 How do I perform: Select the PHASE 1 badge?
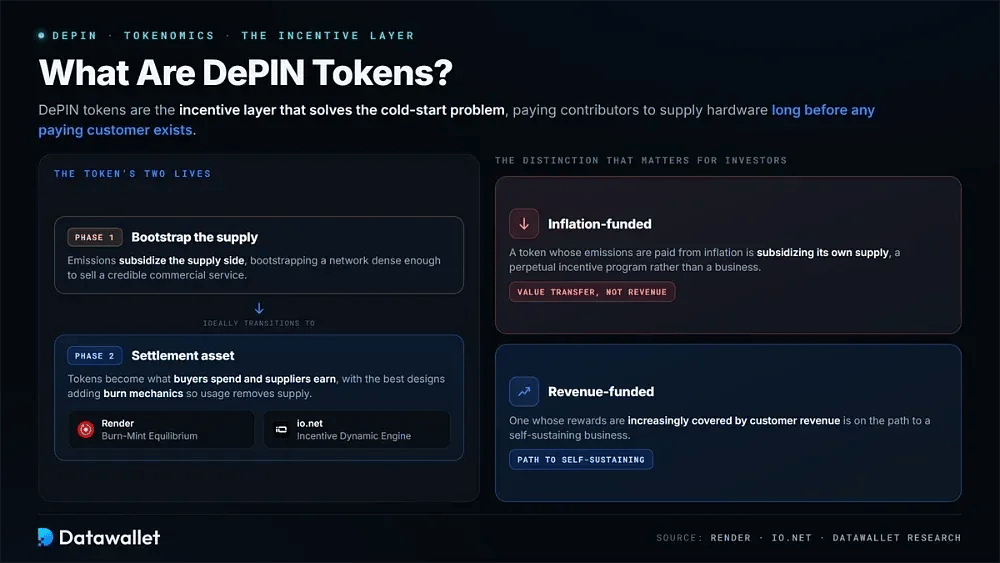tap(94, 237)
